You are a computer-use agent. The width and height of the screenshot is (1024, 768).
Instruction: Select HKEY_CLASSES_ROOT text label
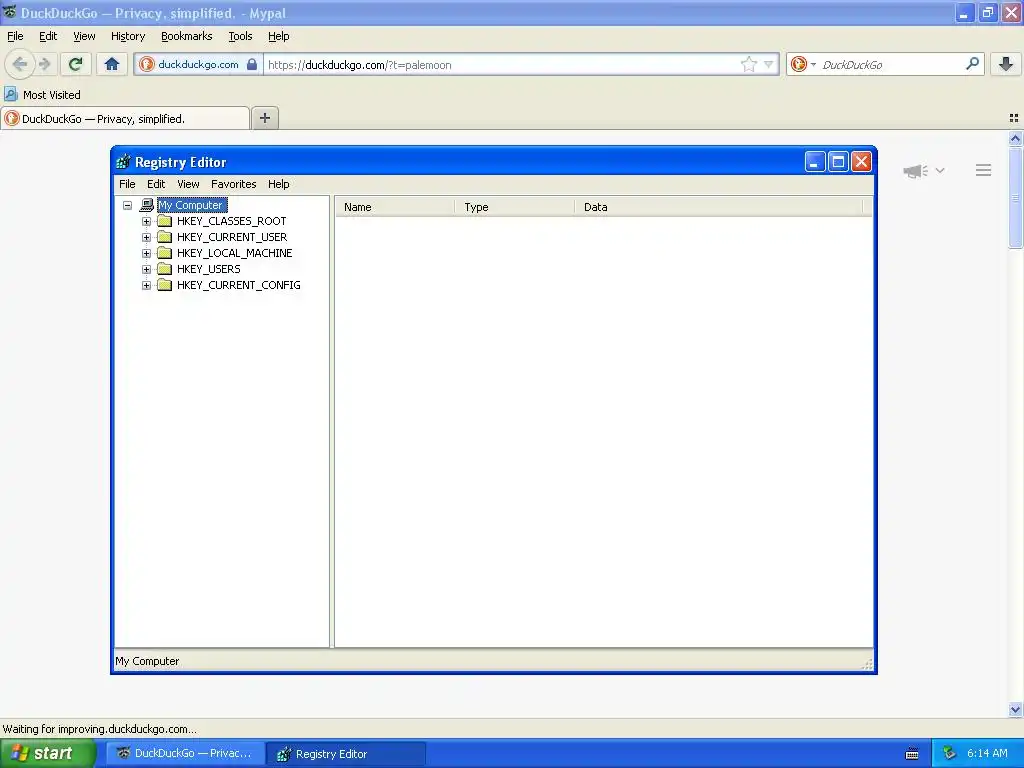(x=232, y=221)
